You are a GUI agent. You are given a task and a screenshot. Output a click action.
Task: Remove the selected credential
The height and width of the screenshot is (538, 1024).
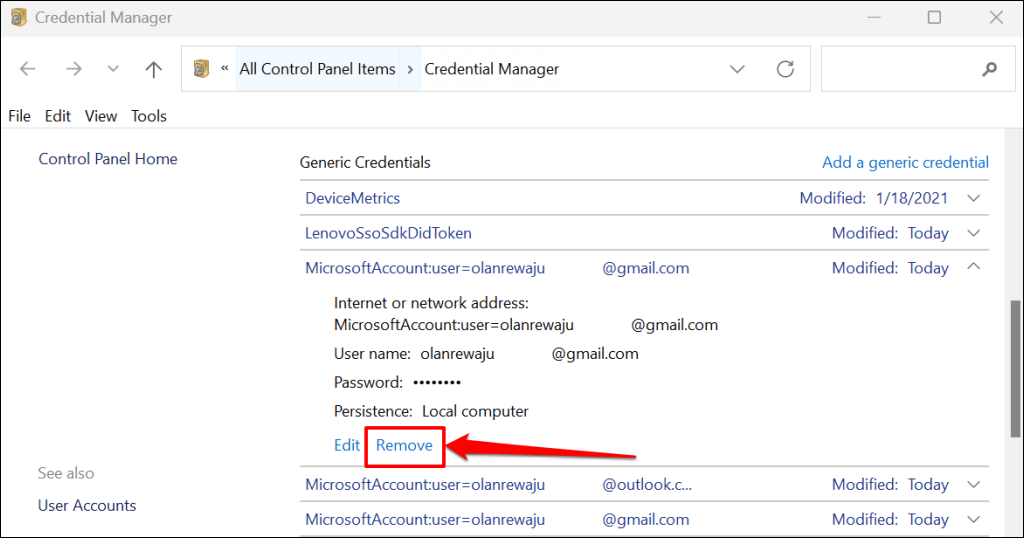(x=404, y=445)
